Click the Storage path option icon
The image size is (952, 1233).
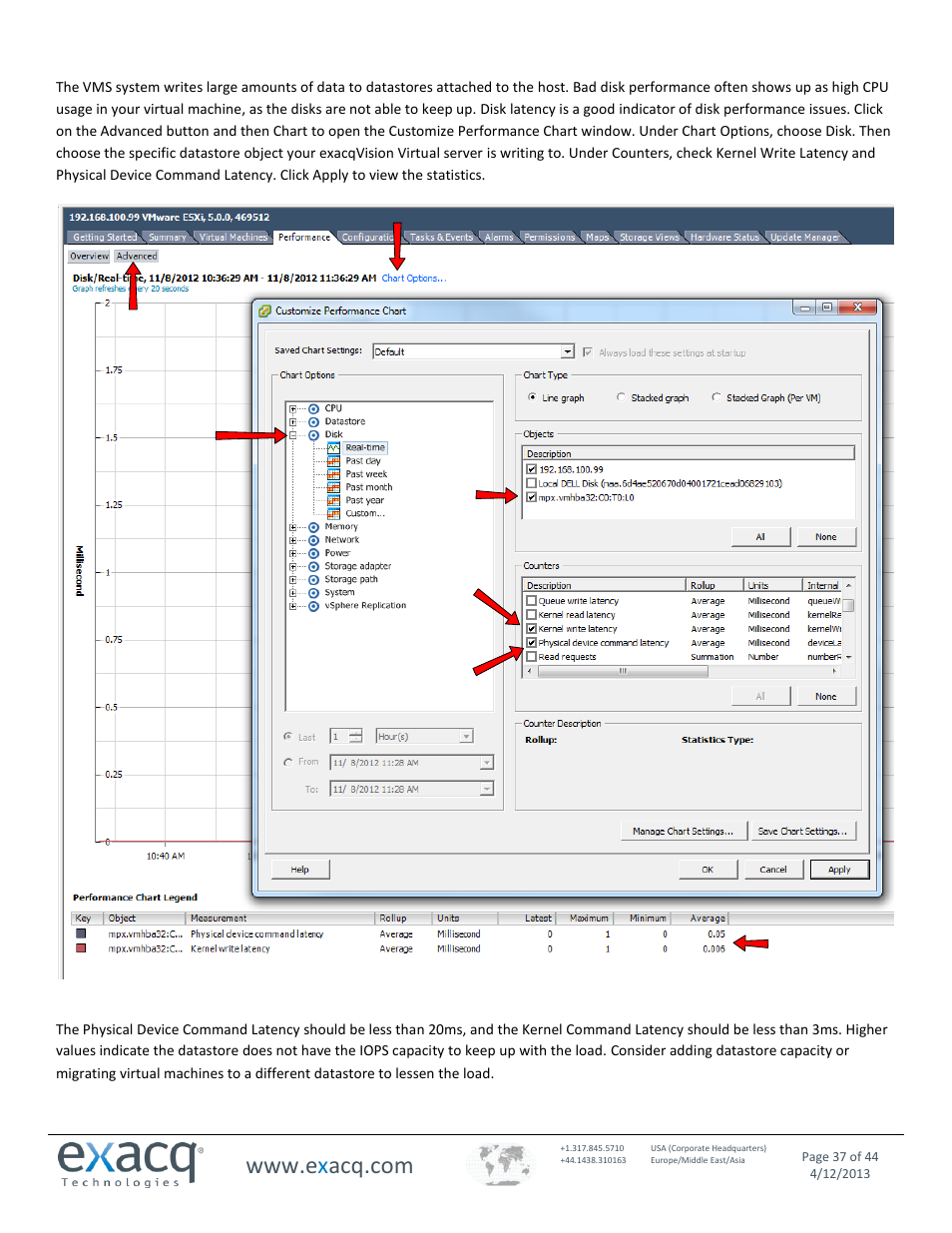click(x=314, y=579)
